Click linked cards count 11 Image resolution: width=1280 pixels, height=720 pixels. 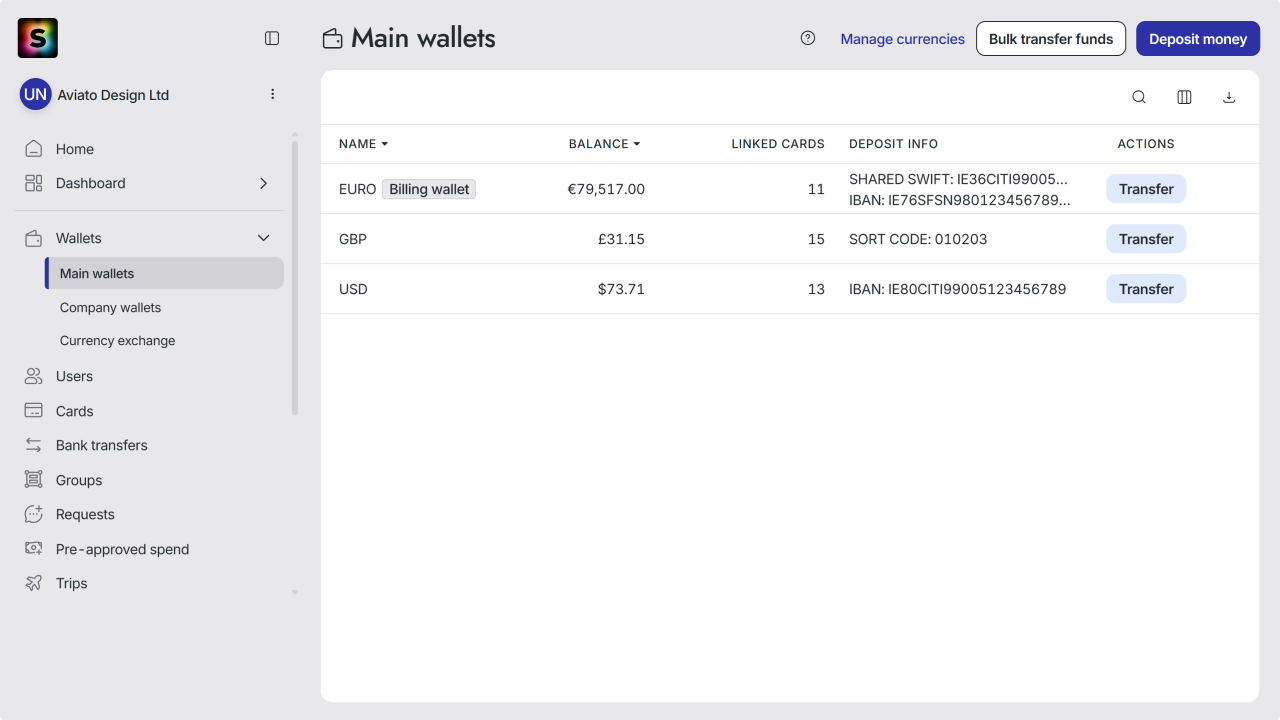coord(816,189)
